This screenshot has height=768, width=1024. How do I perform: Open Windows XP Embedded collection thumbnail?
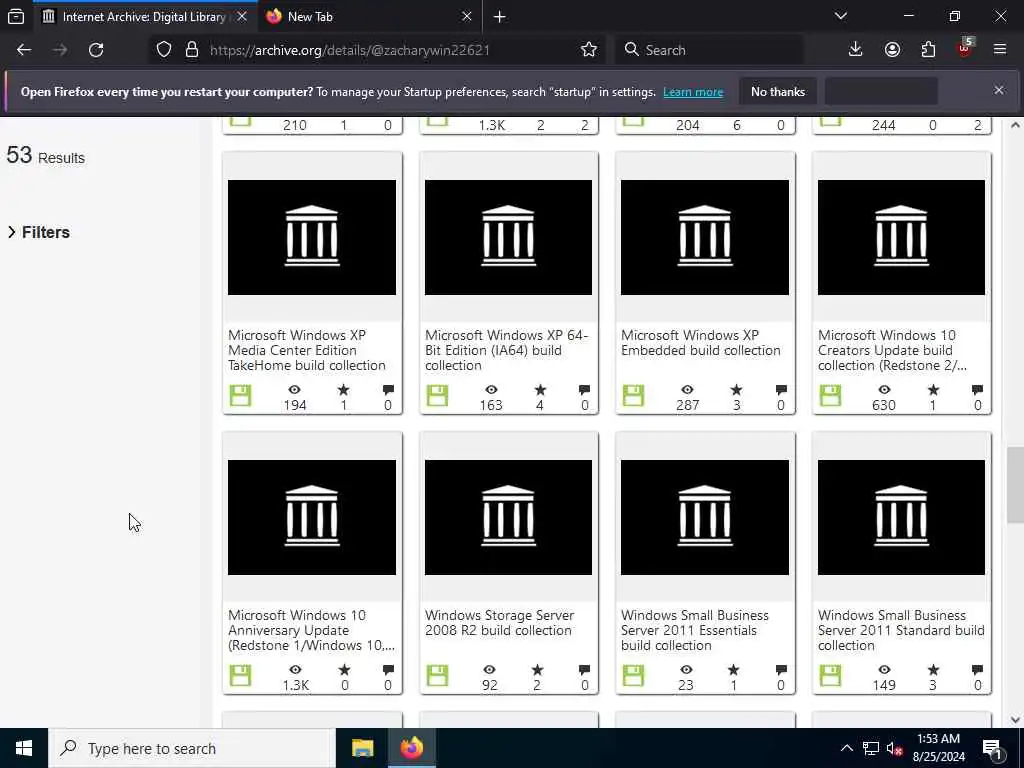pos(705,238)
